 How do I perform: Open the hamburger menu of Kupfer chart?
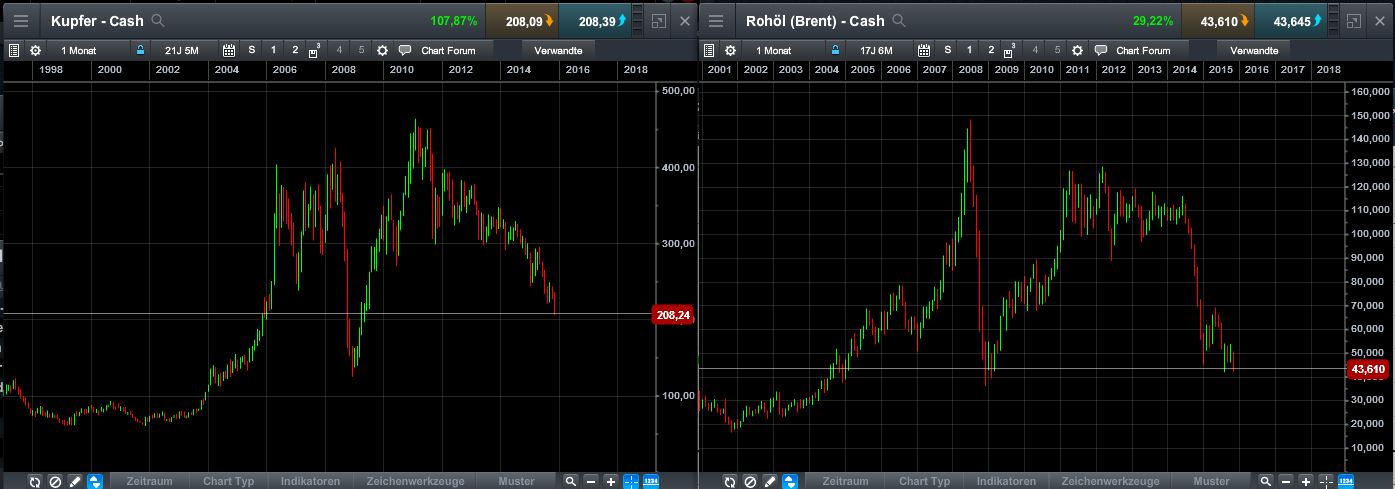click(22, 20)
